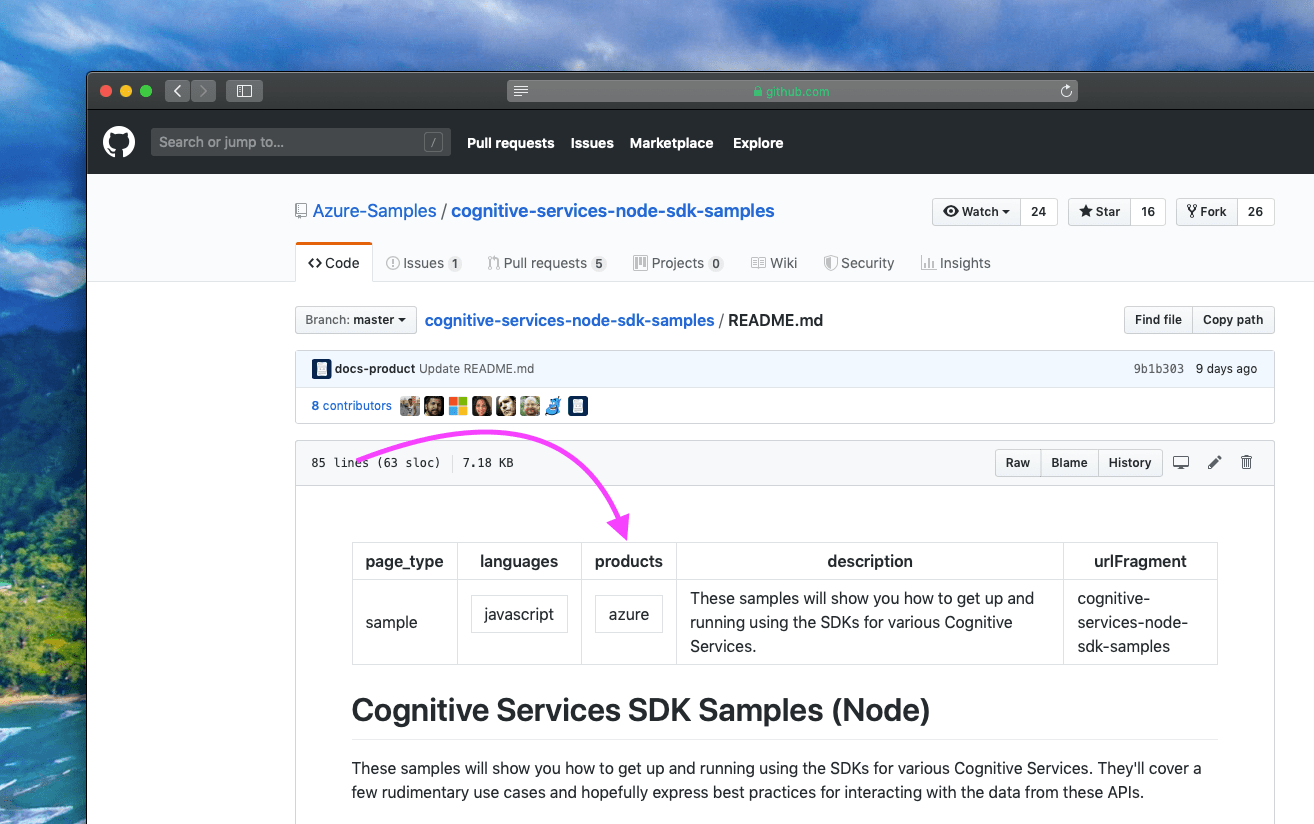Open the Update README.md commit message

pyautogui.click(x=476, y=368)
